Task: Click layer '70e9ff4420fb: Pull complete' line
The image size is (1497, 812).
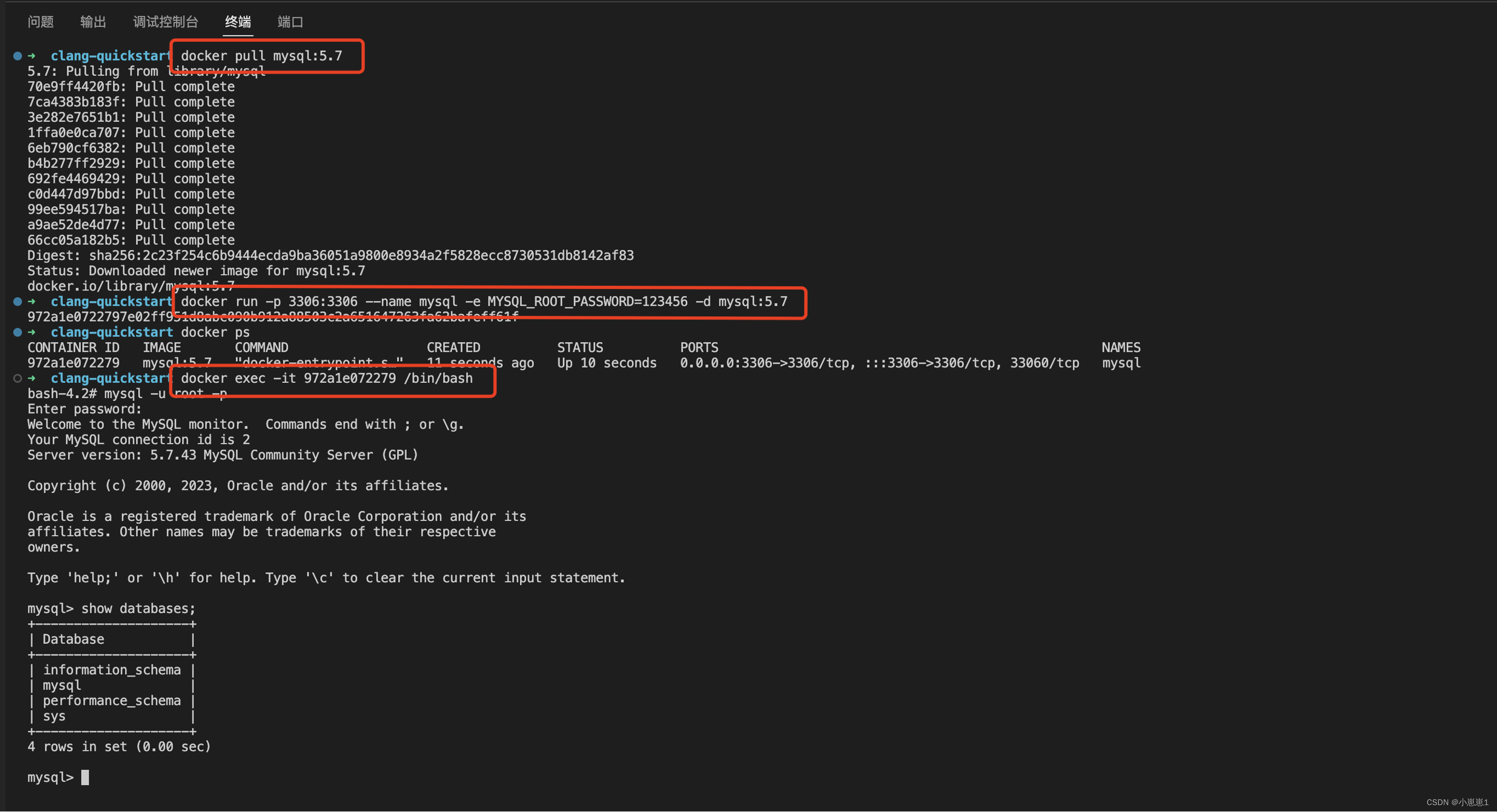Action: (131, 86)
